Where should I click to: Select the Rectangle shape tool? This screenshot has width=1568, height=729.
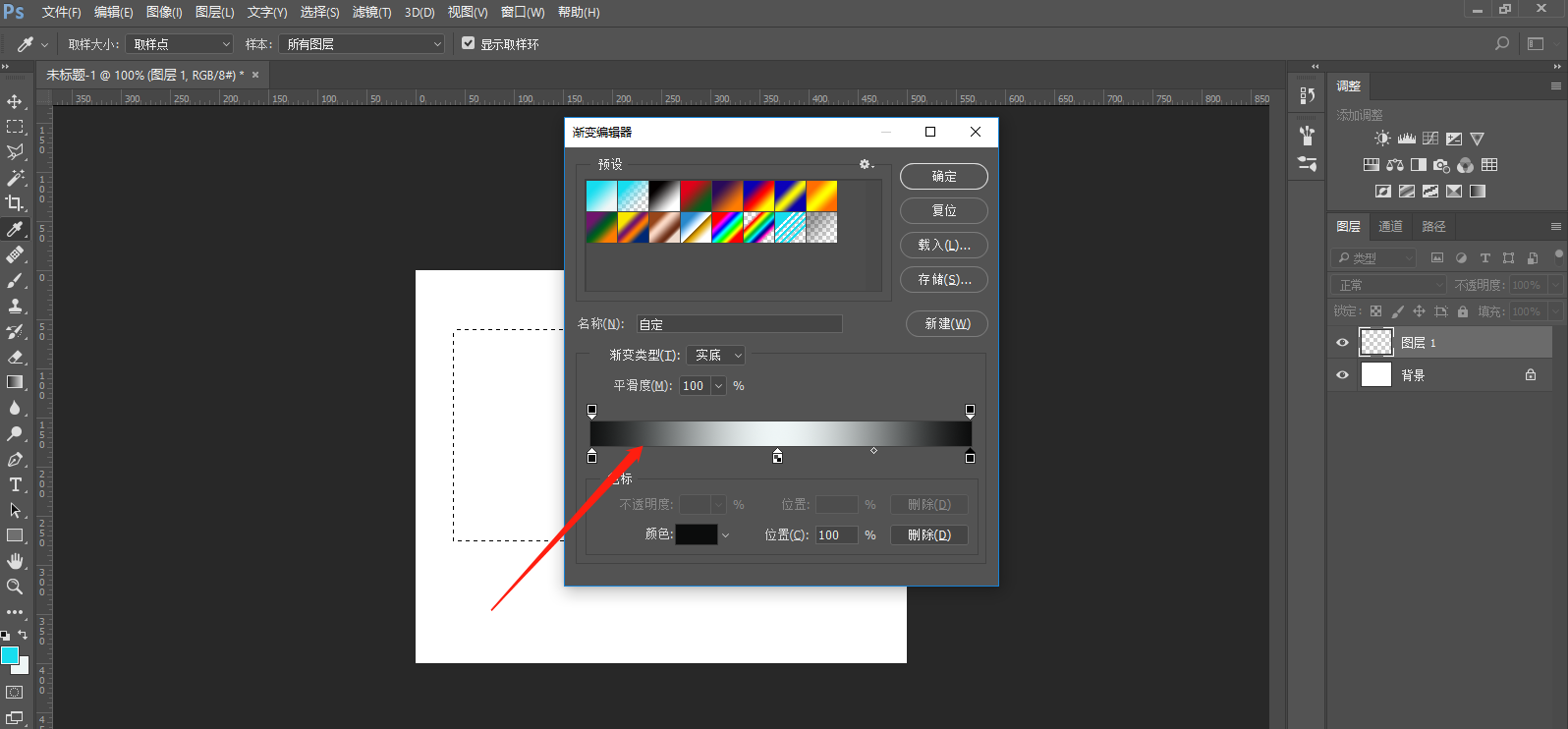15,535
